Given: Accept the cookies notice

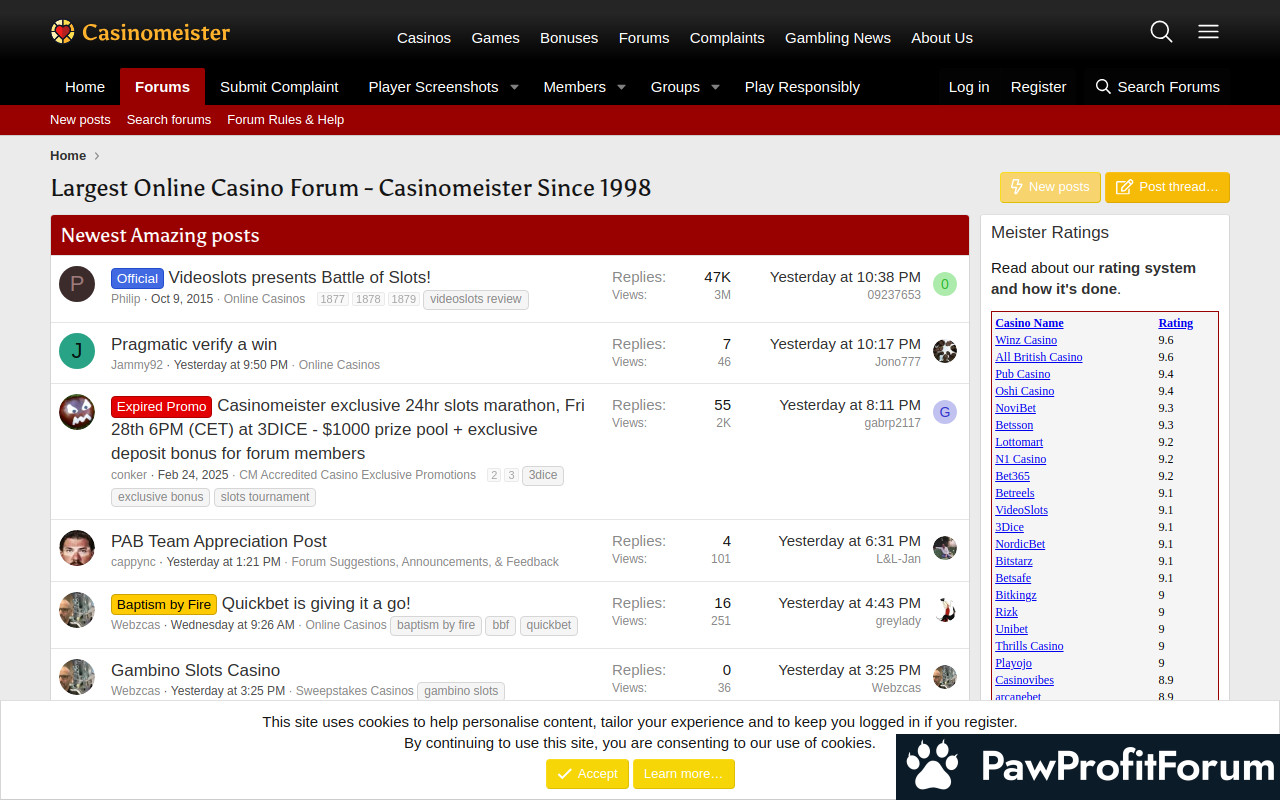Looking at the screenshot, I should click(x=588, y=774).
